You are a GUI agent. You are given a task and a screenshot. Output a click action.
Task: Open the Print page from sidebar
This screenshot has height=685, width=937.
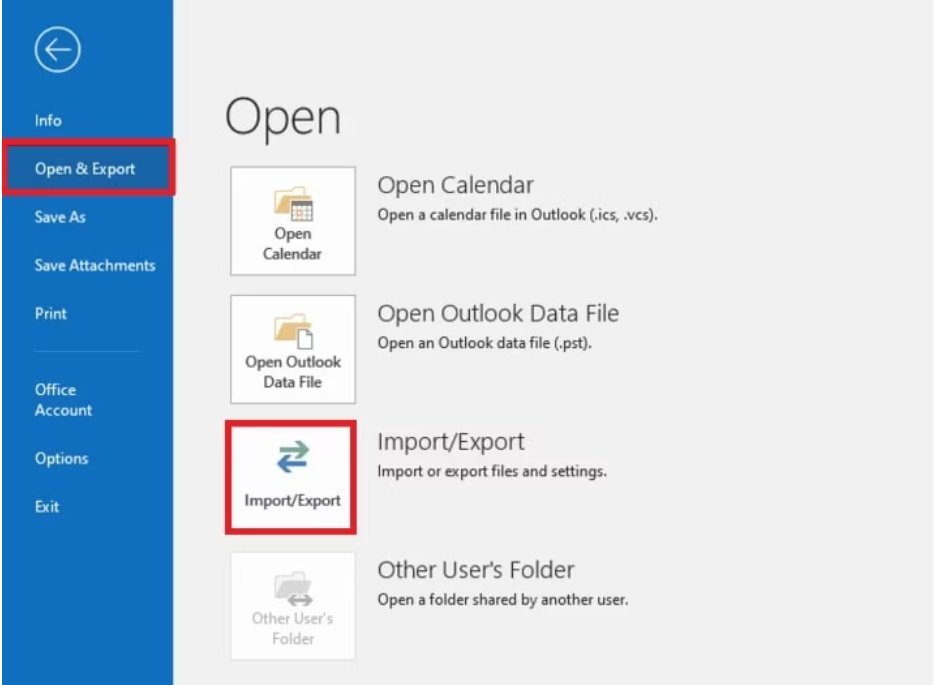point(51,313)
